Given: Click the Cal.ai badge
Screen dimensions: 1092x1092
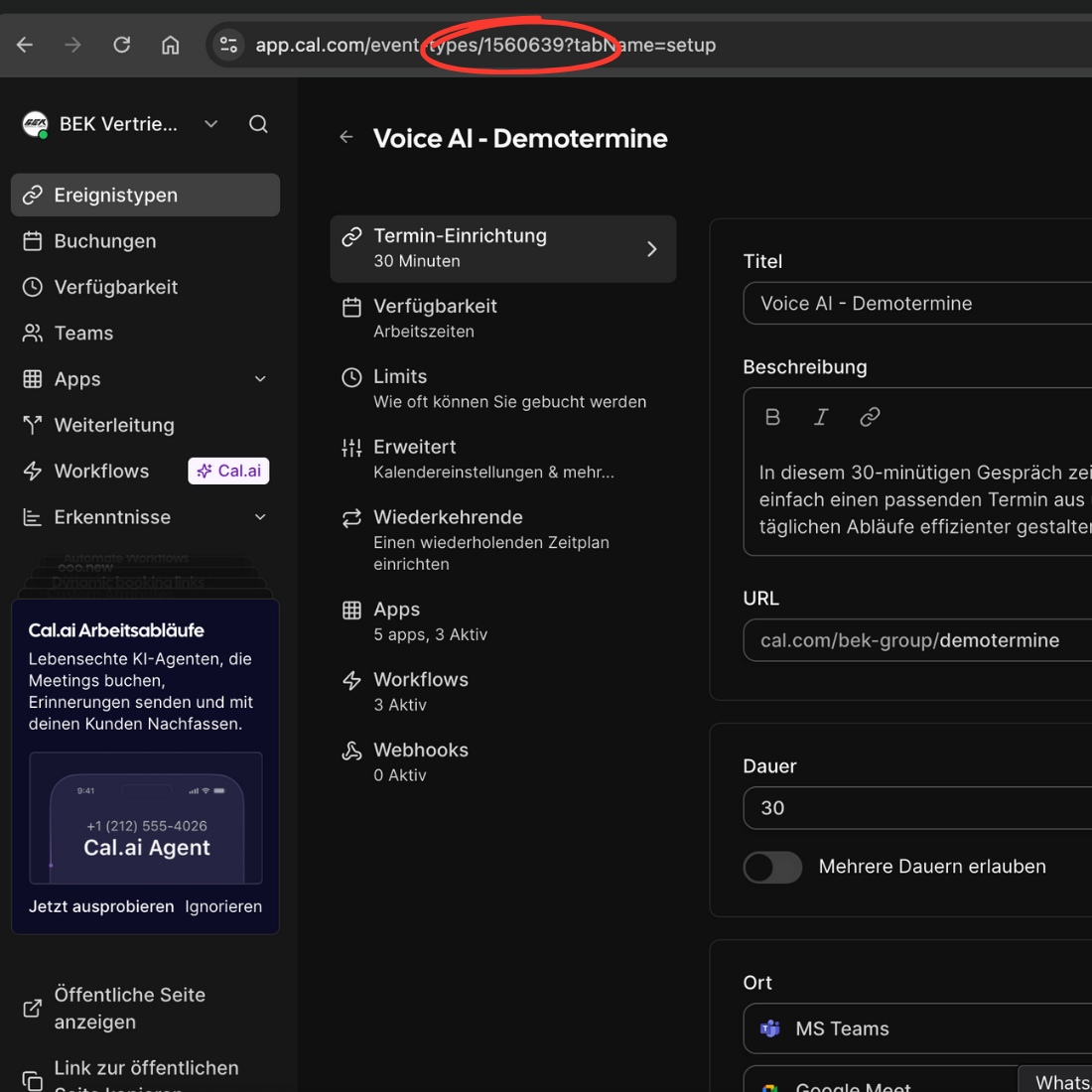Looking at the screenshot, I should [228, 471].
